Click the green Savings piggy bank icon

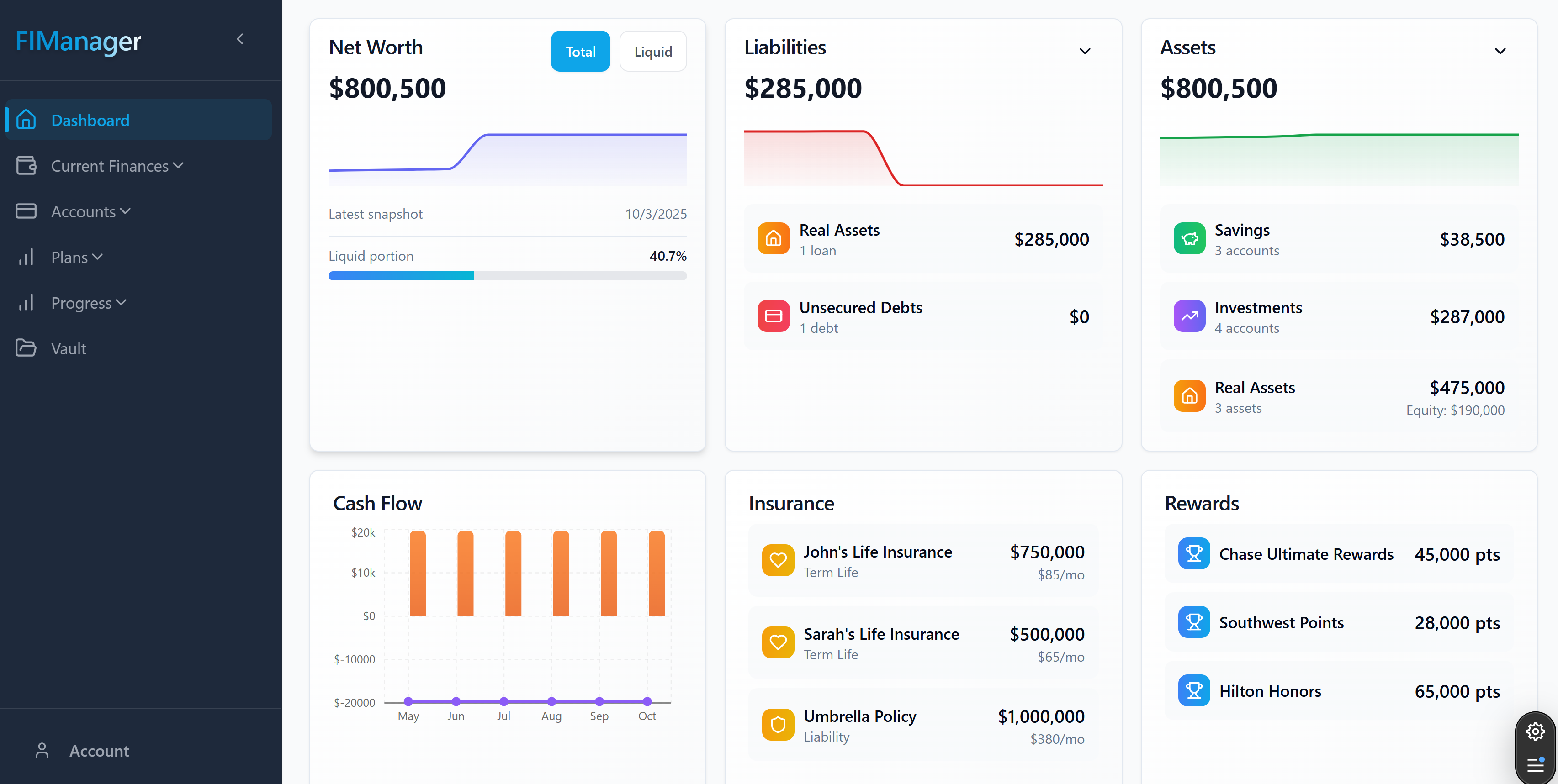coord(1189,239)
